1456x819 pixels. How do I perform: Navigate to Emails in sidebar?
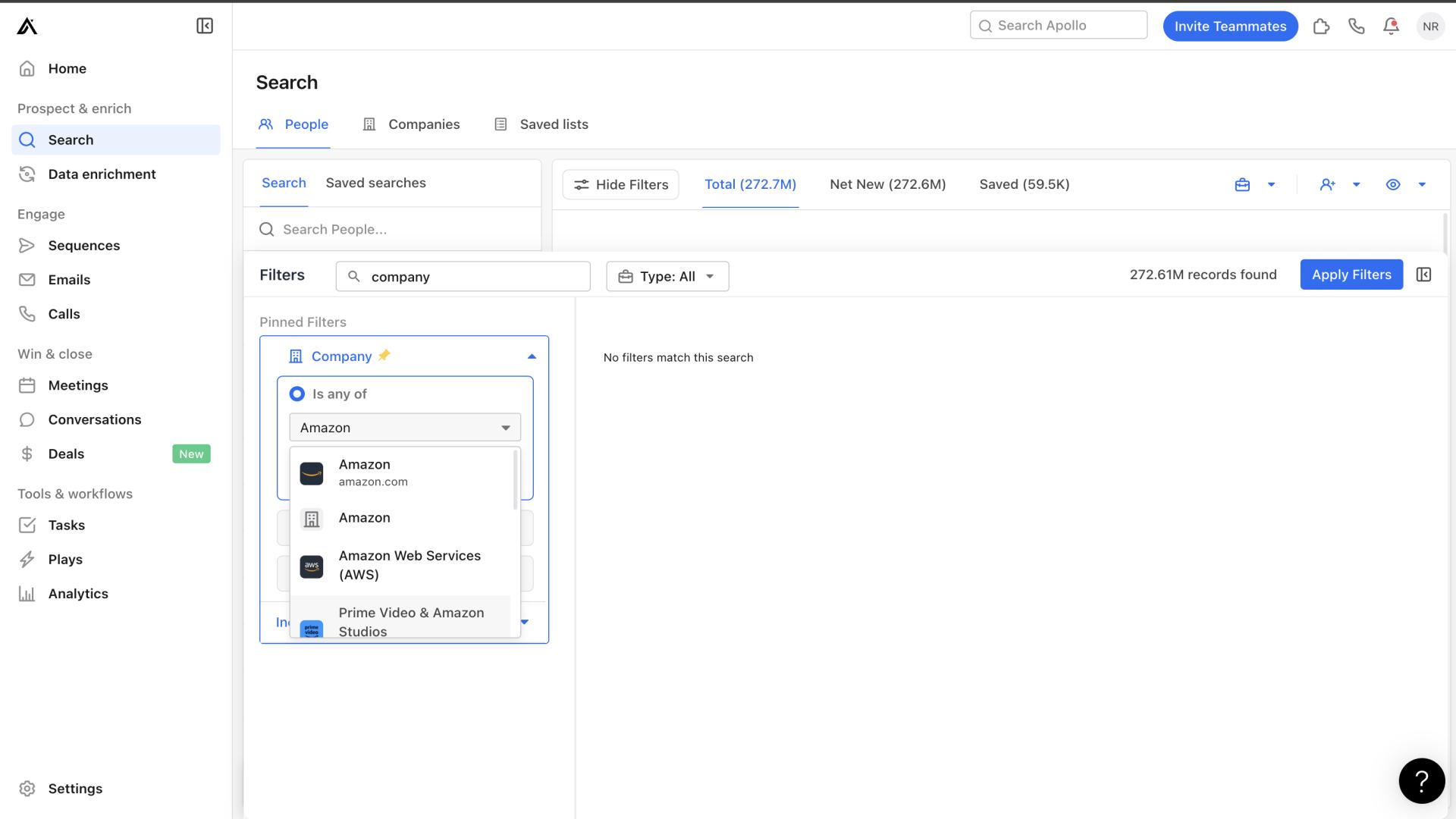pos(68,279)
